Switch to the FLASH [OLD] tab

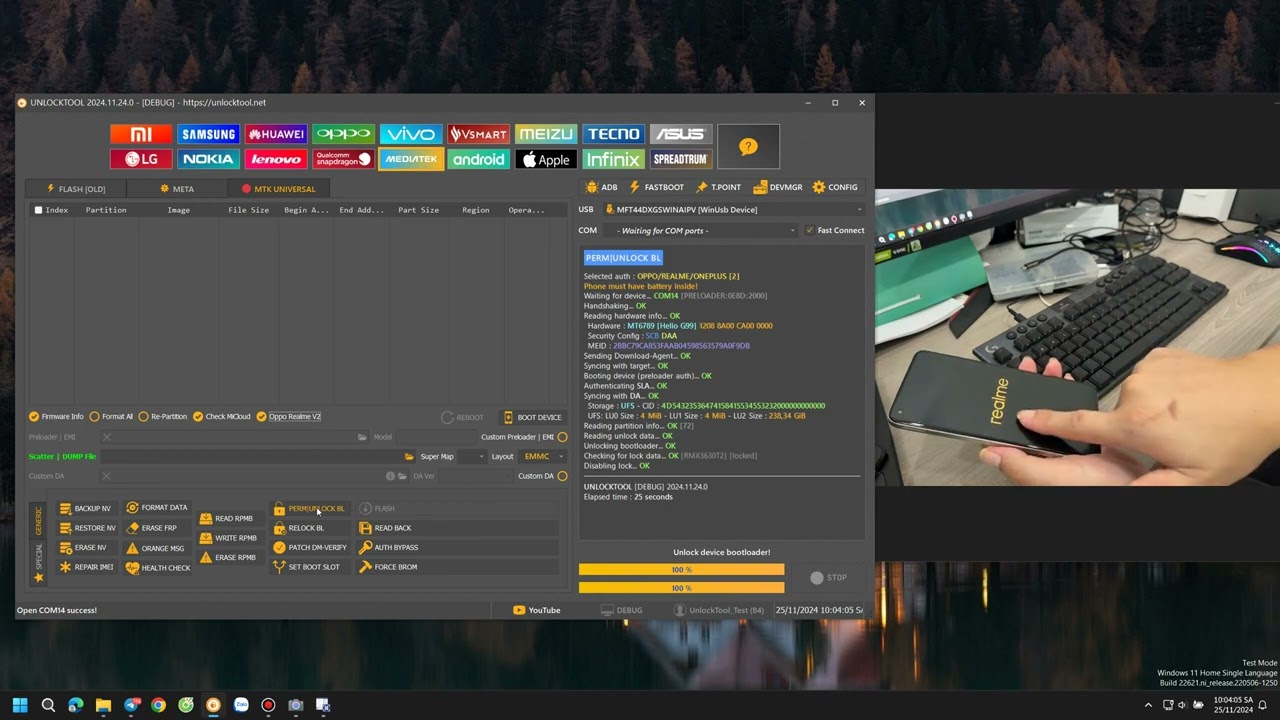[x=76, y=189]
